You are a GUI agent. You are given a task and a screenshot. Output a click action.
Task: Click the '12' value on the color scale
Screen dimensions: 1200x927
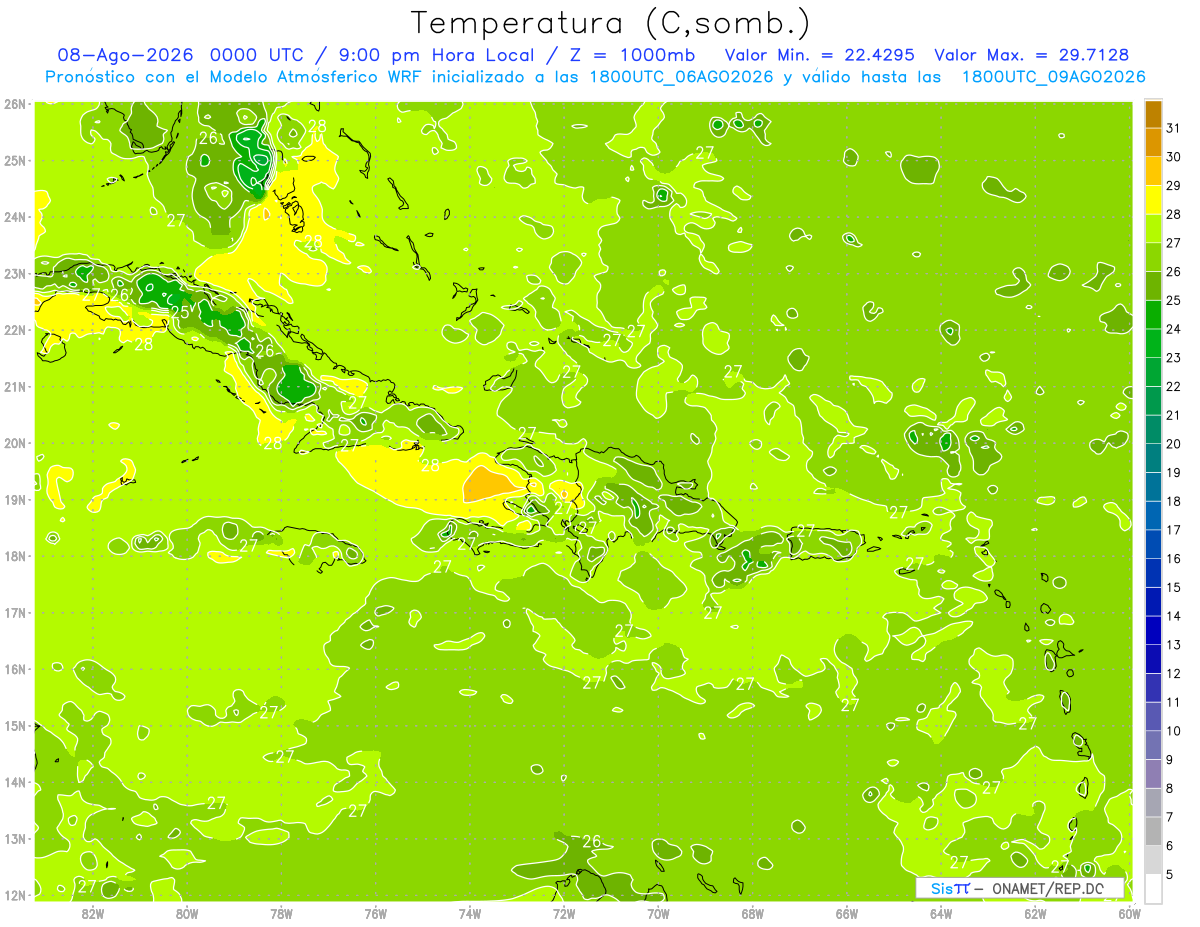click(1174, 673)
